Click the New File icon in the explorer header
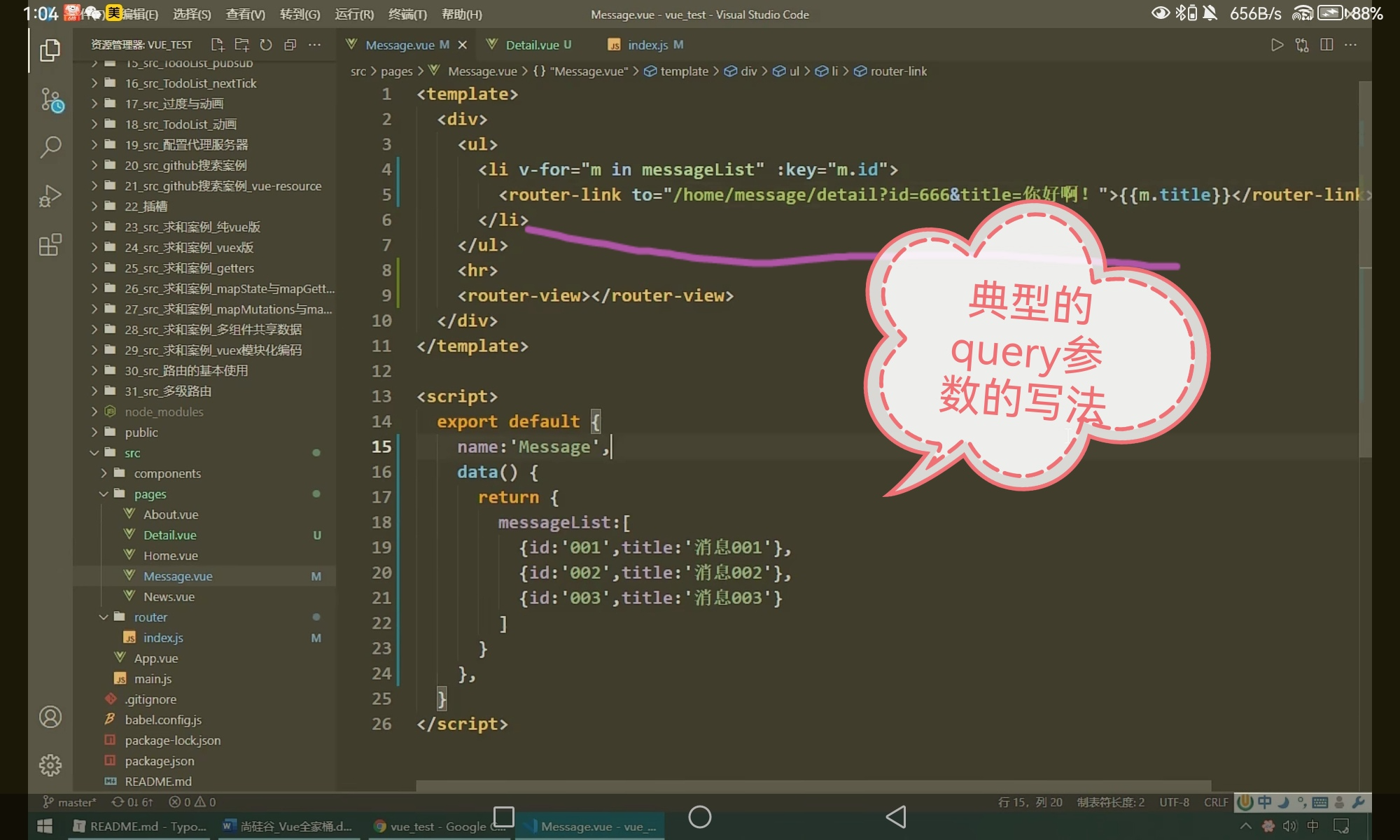The image size is (1400, 840). tap(217, 45)
